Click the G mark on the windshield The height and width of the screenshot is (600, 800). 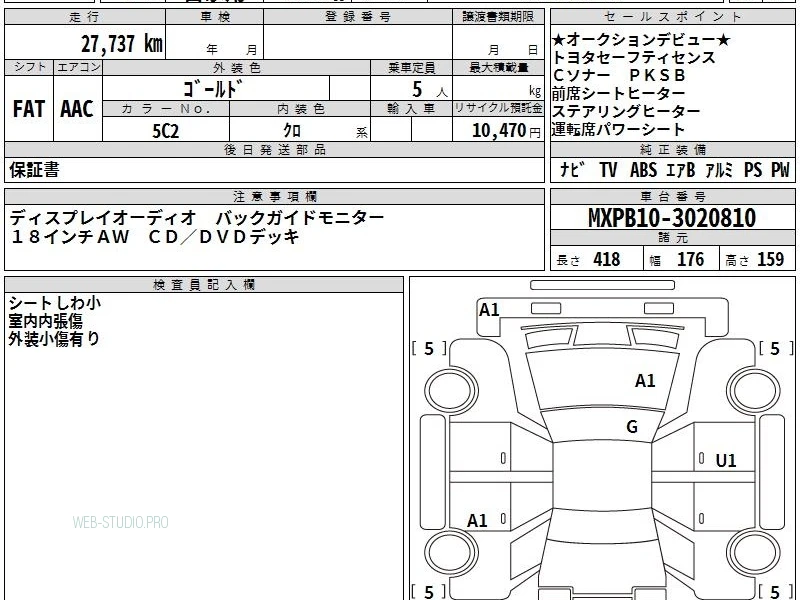[x=632, y=427]
